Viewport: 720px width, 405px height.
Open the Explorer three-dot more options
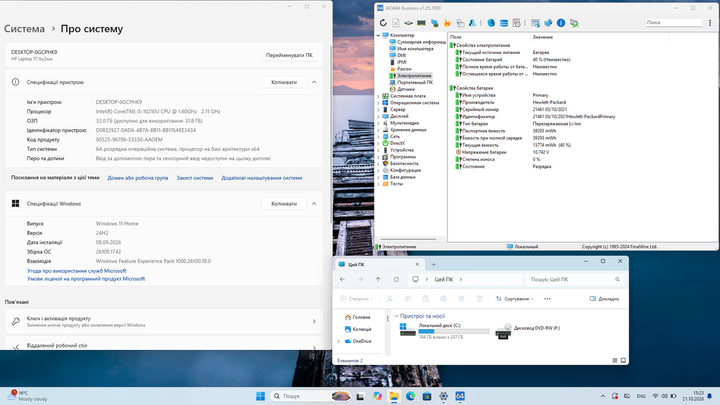547,298
